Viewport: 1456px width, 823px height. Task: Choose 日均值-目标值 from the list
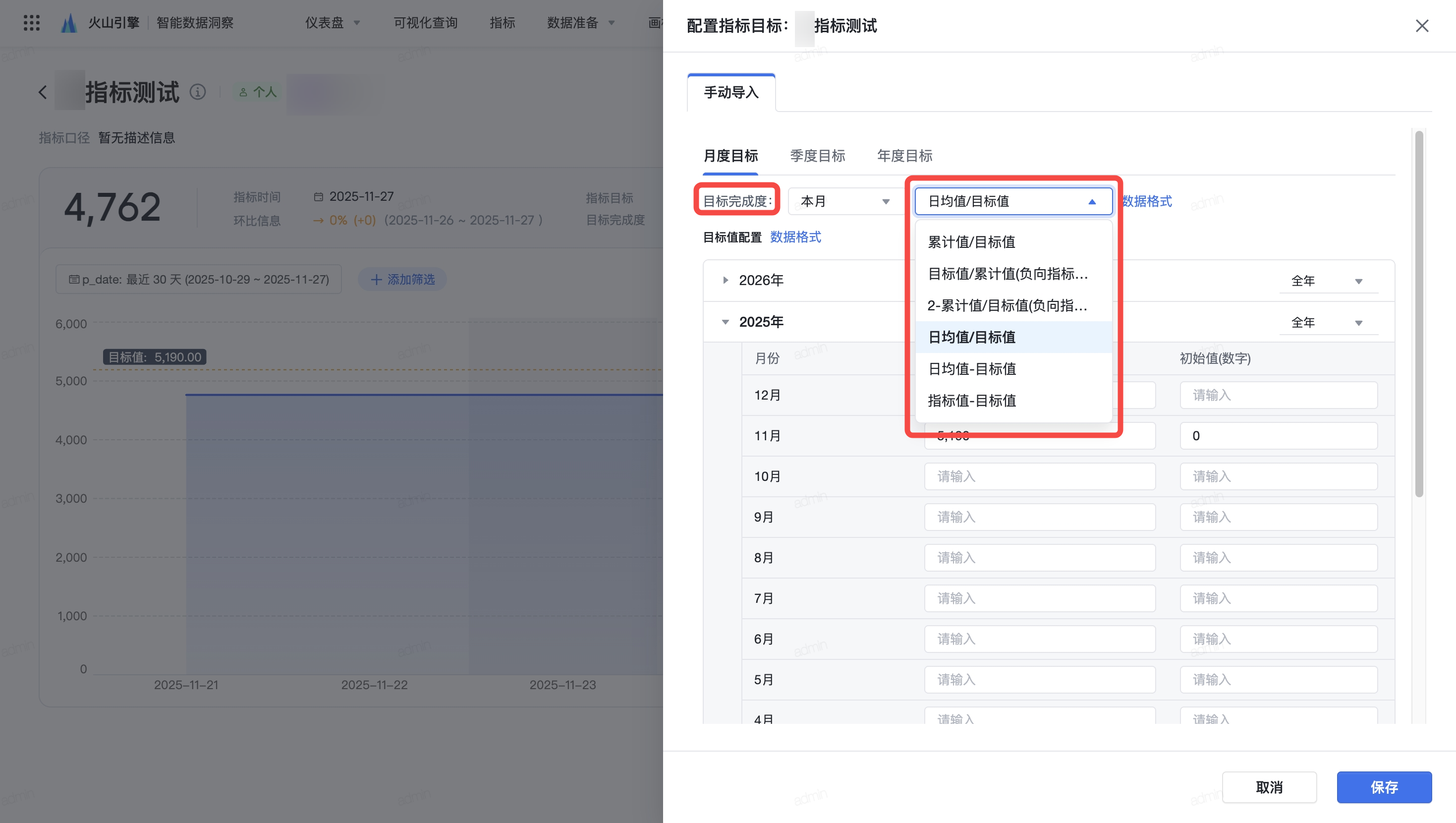(x=972, y=369)
